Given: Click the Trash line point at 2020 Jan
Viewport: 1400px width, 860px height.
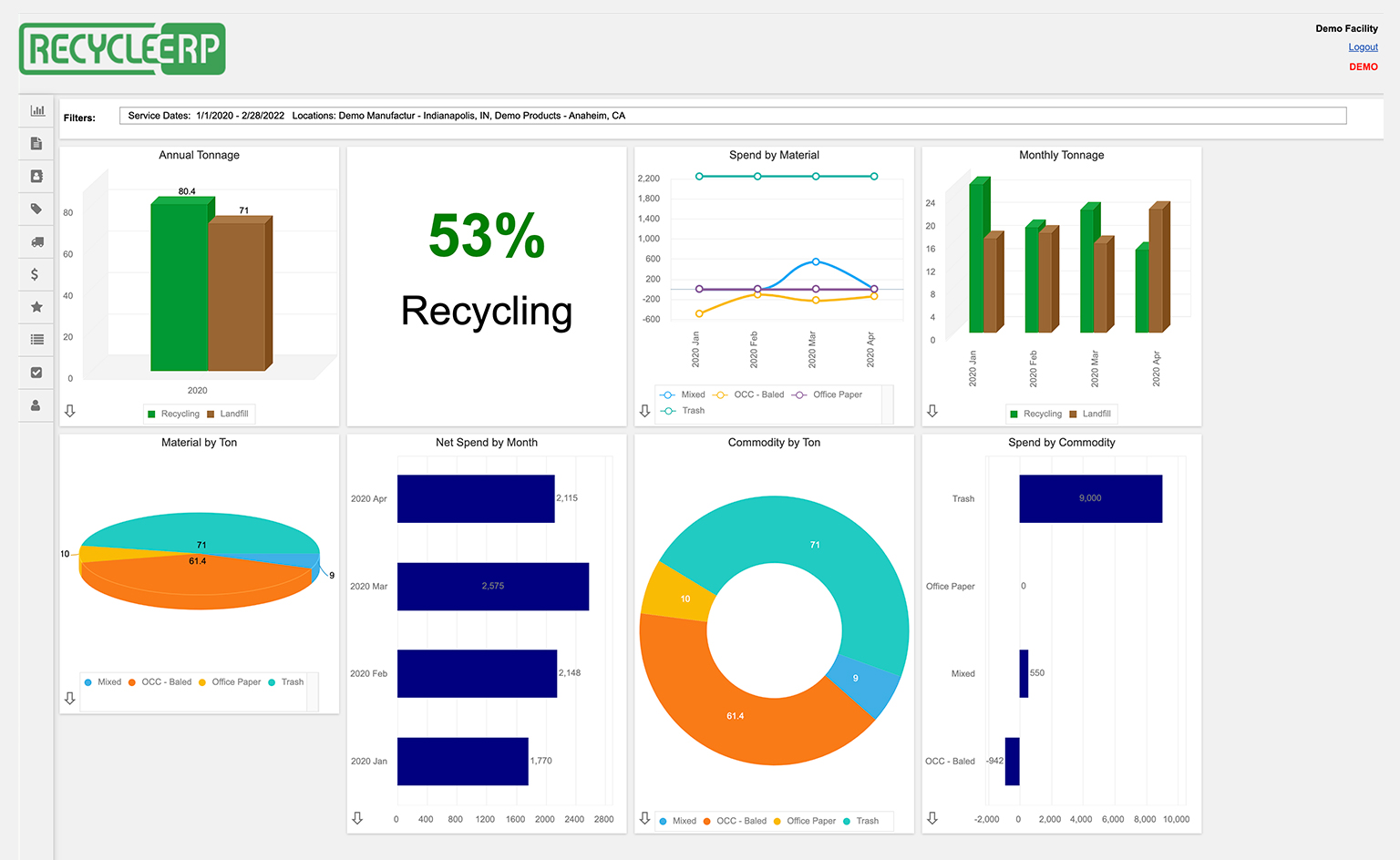Looking at the screenshot, I should 699,177.
